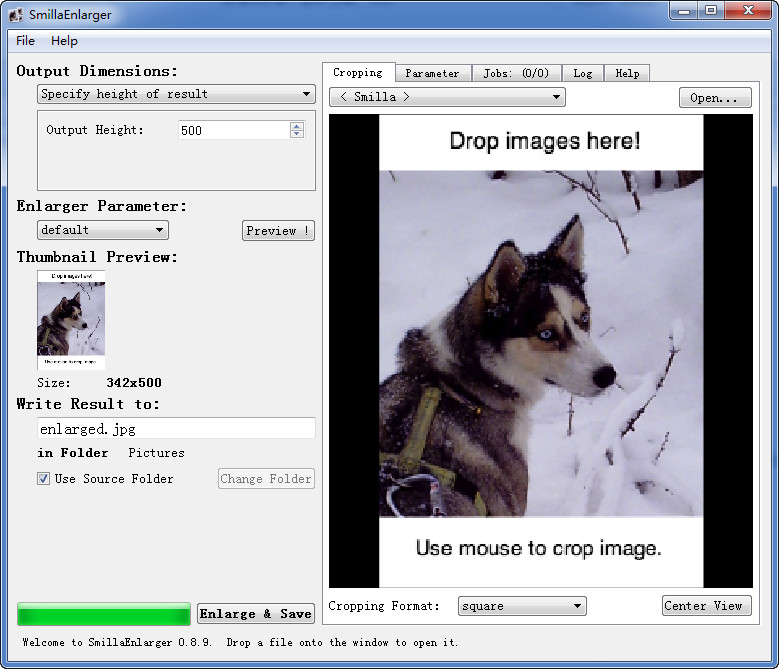Open the File menu
The height and width of the screenshot is (669, 779).
[x=25, y=41]
